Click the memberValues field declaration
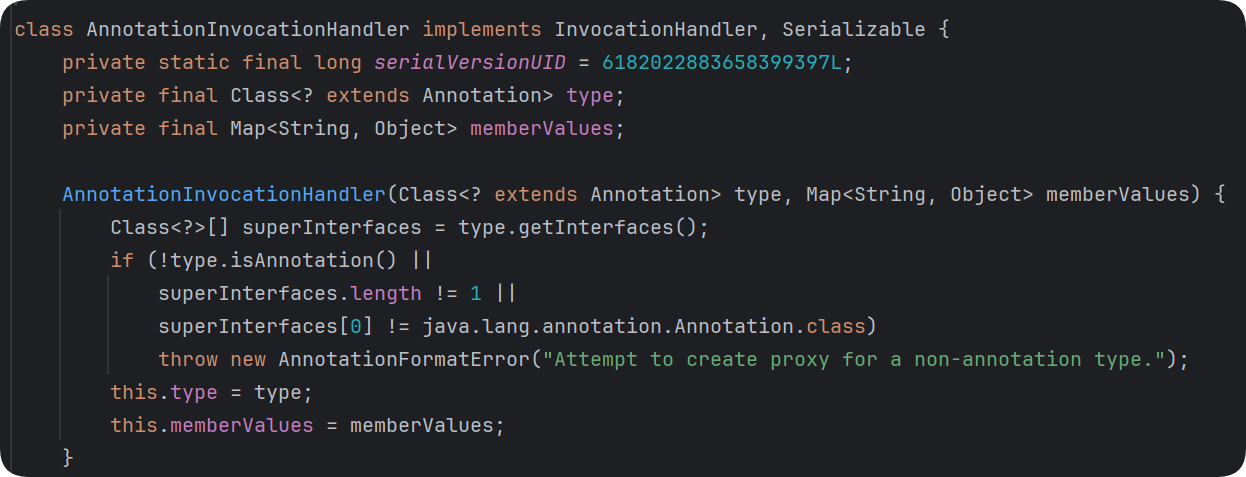Screen dimensions: 1246x477 pyautogui.click(x=542, y=128)
